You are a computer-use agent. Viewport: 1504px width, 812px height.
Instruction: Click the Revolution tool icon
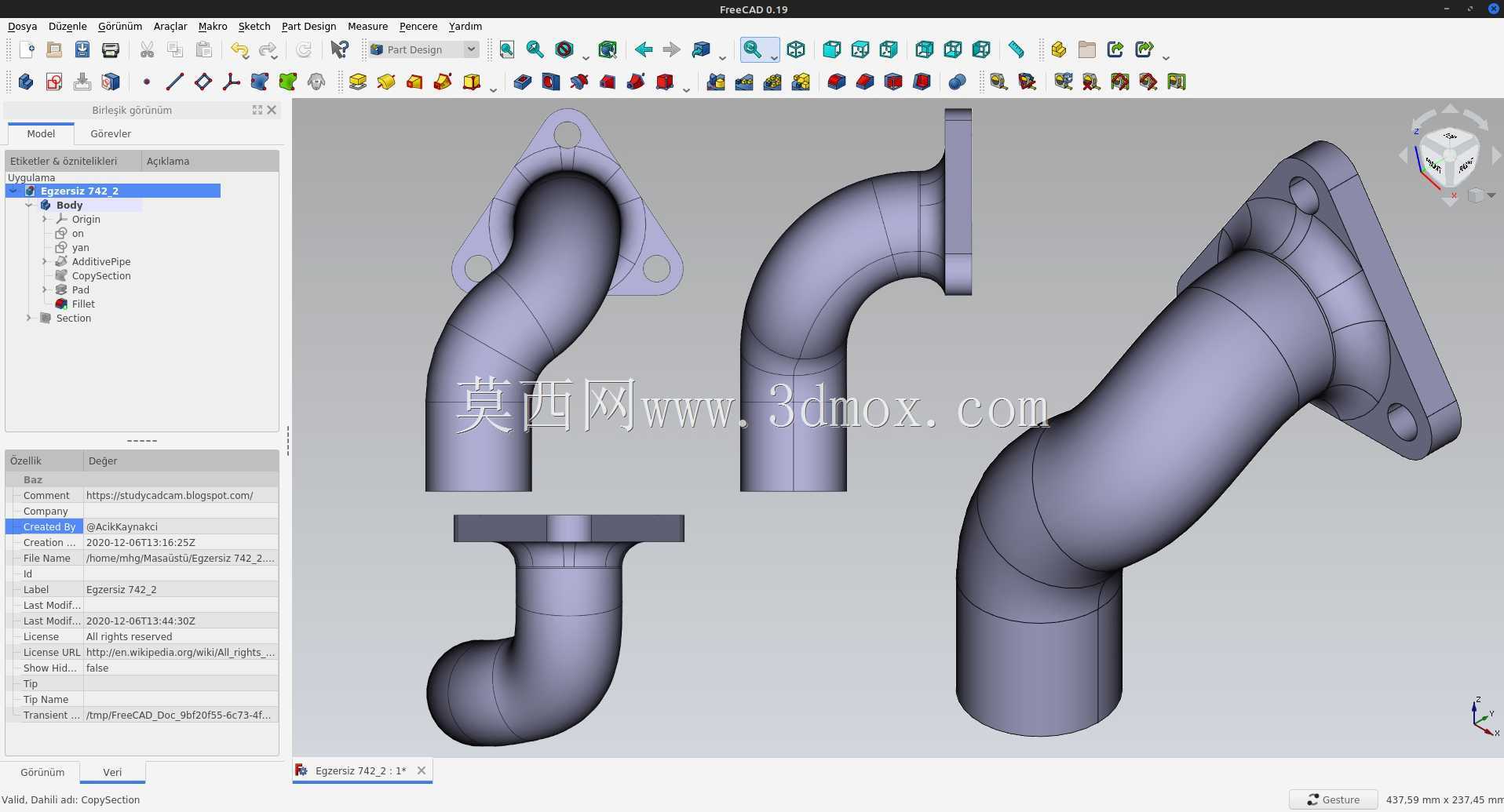pyautogui.click(x=386, y=82)
